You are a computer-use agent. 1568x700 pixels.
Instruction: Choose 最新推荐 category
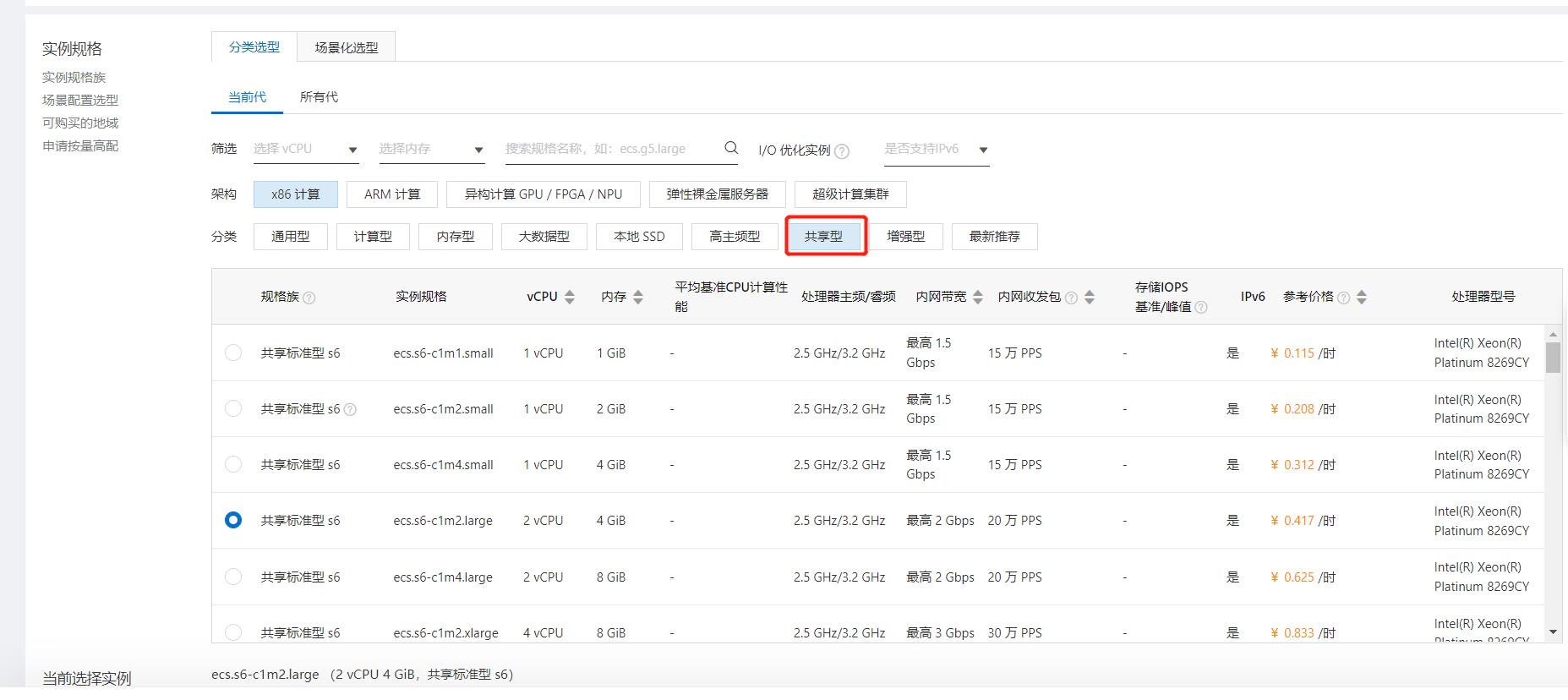995,237
